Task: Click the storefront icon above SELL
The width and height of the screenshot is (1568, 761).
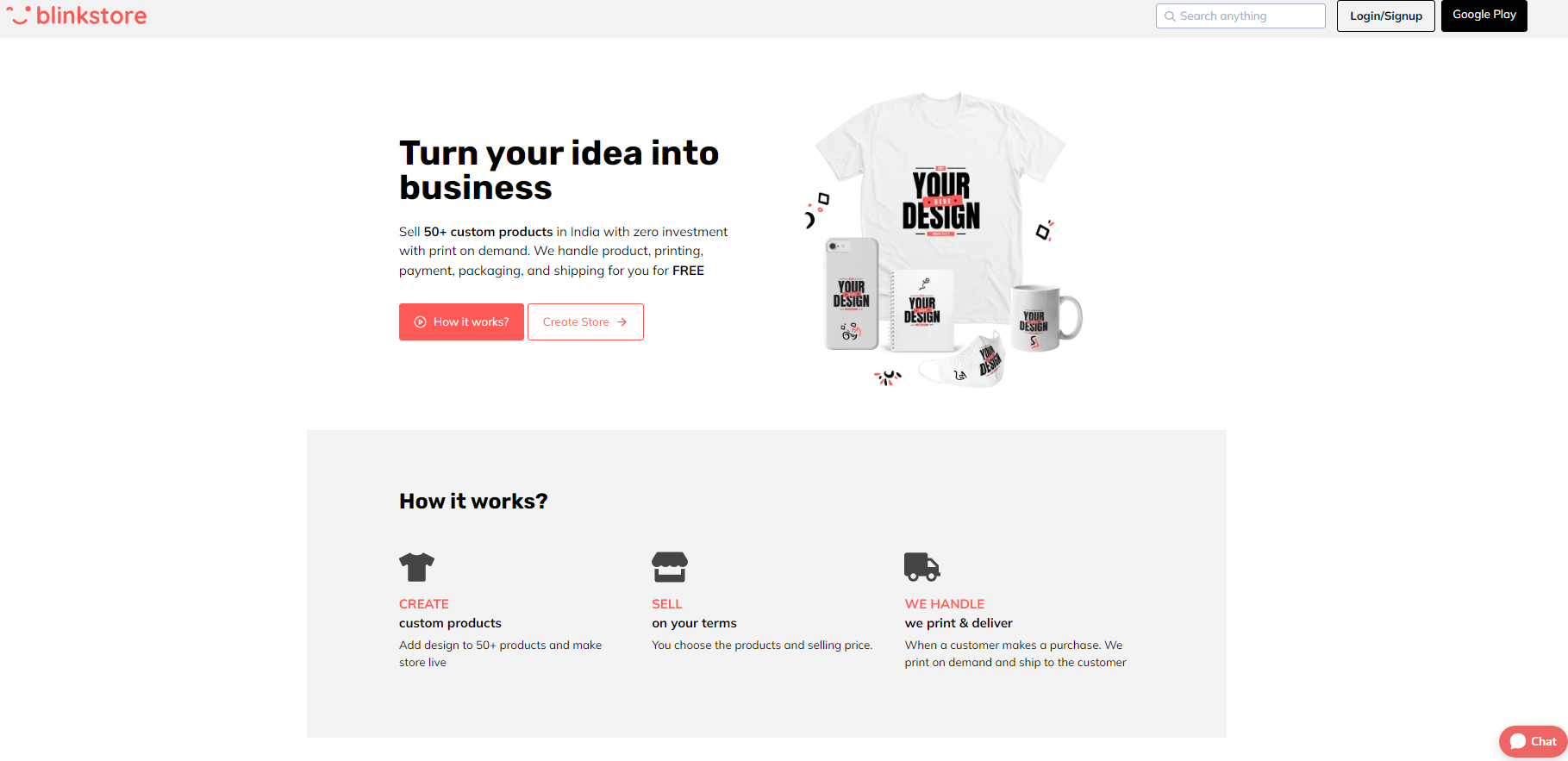Action: [670, 567]
